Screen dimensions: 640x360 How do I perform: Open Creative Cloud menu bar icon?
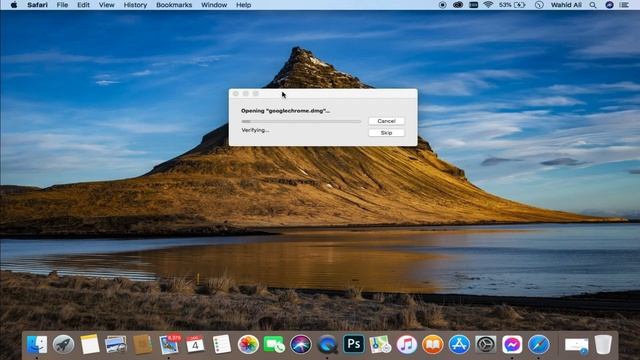pos(458,5)
